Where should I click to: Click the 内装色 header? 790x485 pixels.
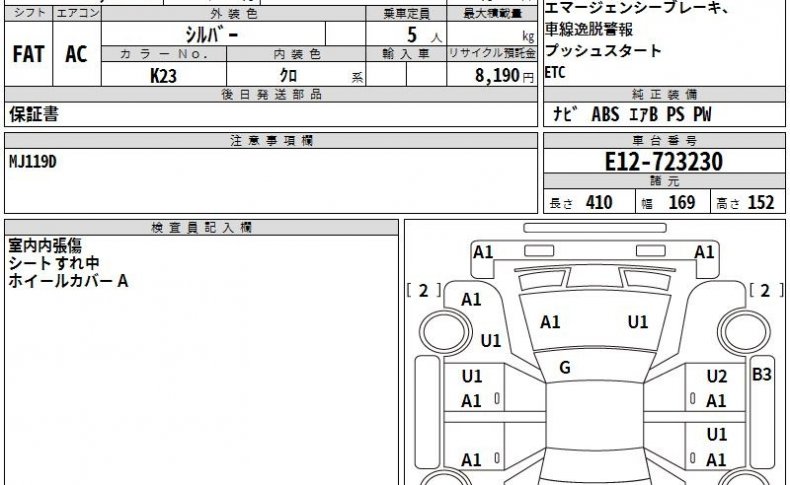click(x=297, y=54)
